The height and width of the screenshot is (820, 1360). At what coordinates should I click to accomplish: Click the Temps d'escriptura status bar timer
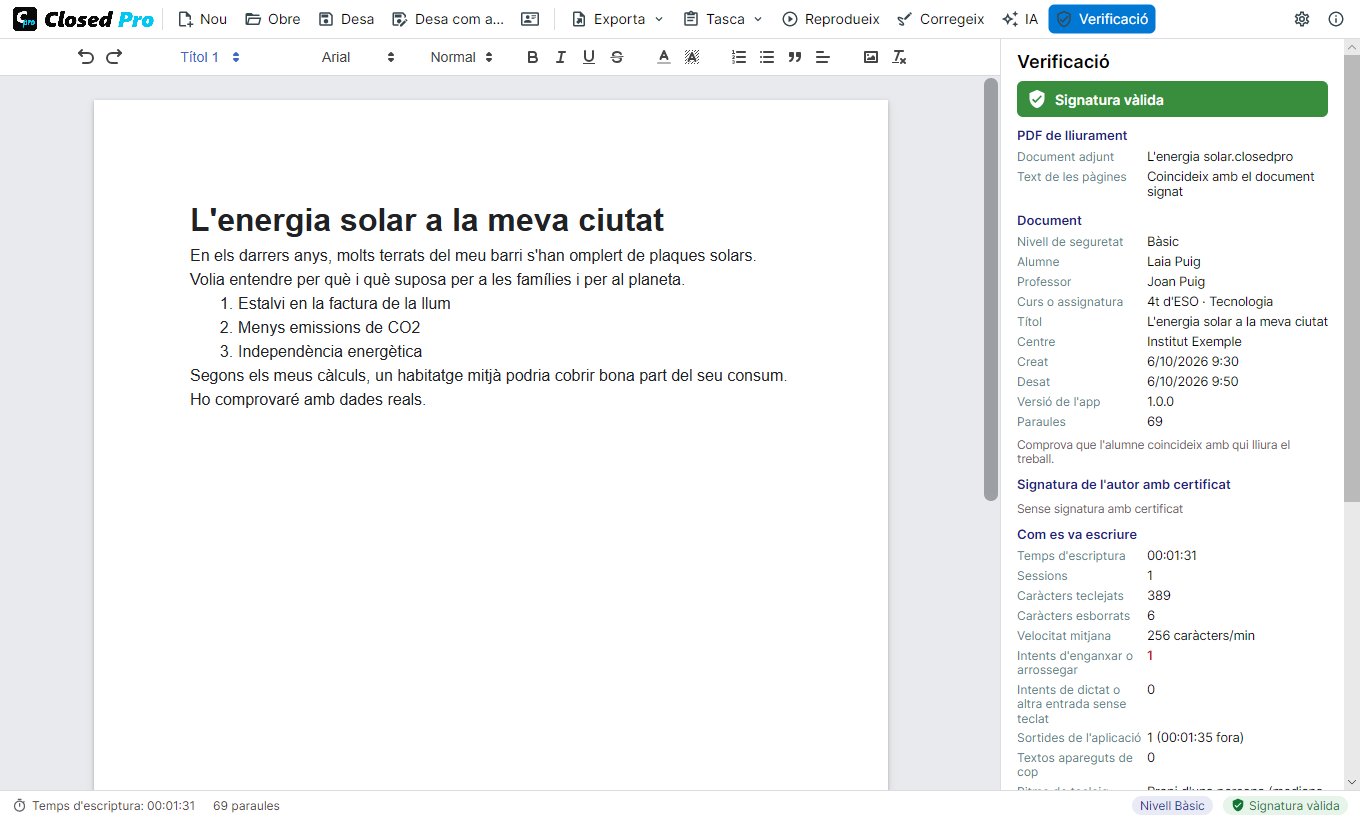click(104, 805)
